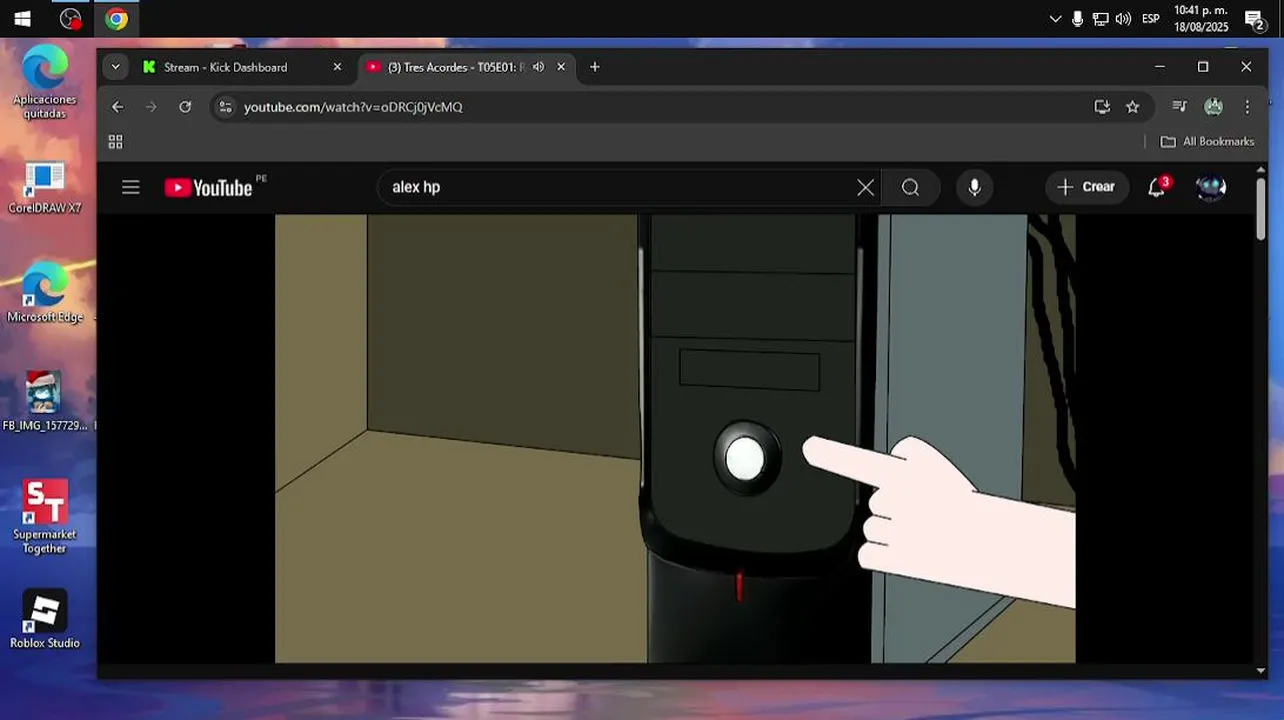Open the Windows action center
The width and height of the screenshot is (1284, 720).
pyautogui.click(x=1255, y=18)
